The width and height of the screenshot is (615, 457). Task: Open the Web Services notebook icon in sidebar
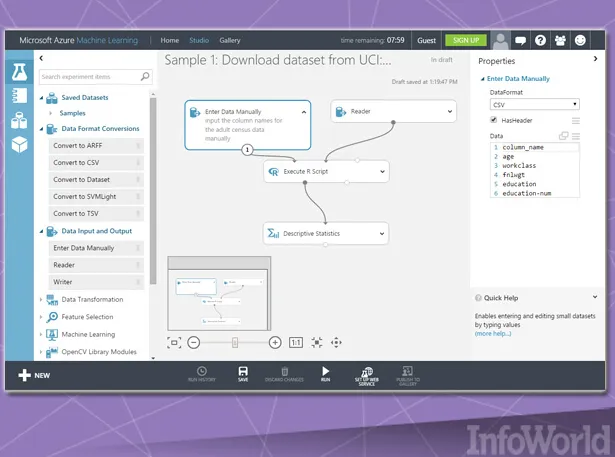(x=19, y=96)
